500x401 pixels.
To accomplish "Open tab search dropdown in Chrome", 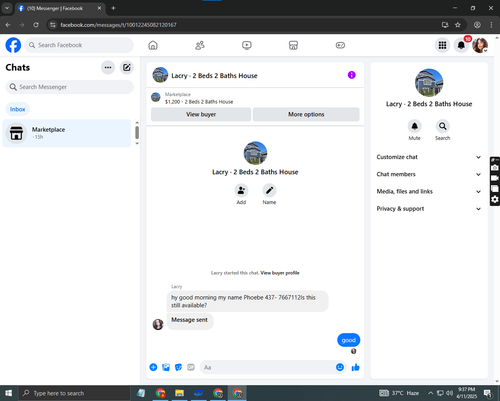I will tap(7, 8).
